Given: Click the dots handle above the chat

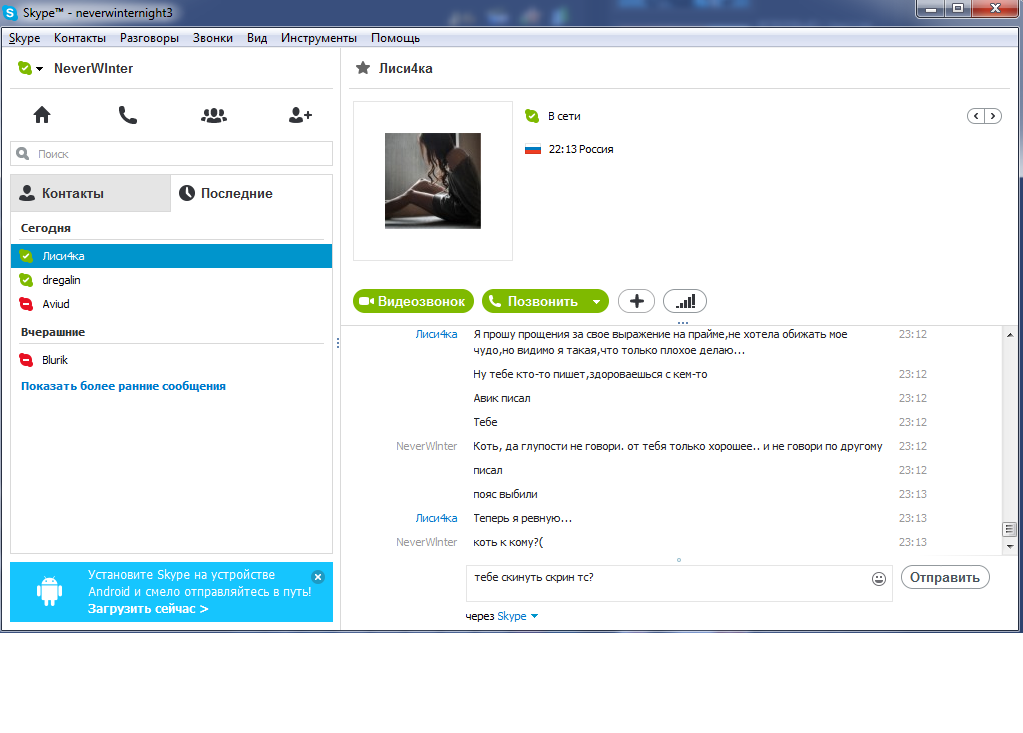Looking at the screenshot, I should [682, 323].
